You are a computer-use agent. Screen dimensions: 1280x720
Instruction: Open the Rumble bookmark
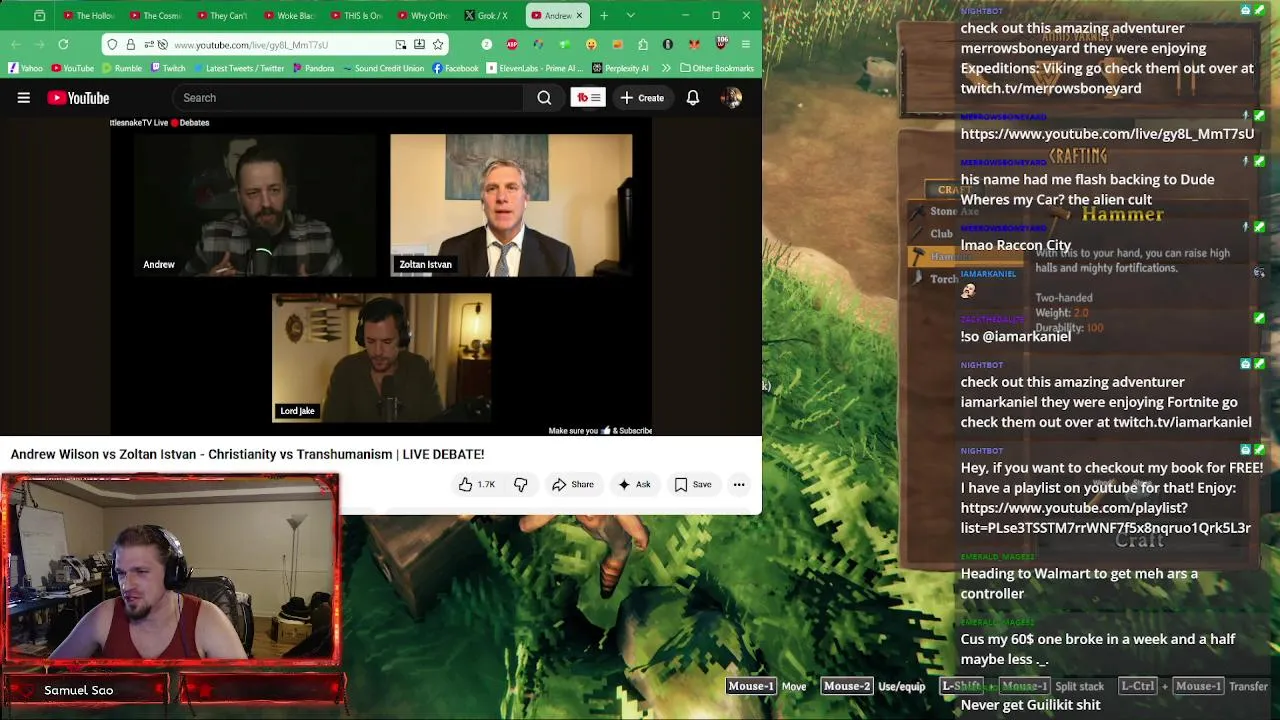(x=121, y=68)
